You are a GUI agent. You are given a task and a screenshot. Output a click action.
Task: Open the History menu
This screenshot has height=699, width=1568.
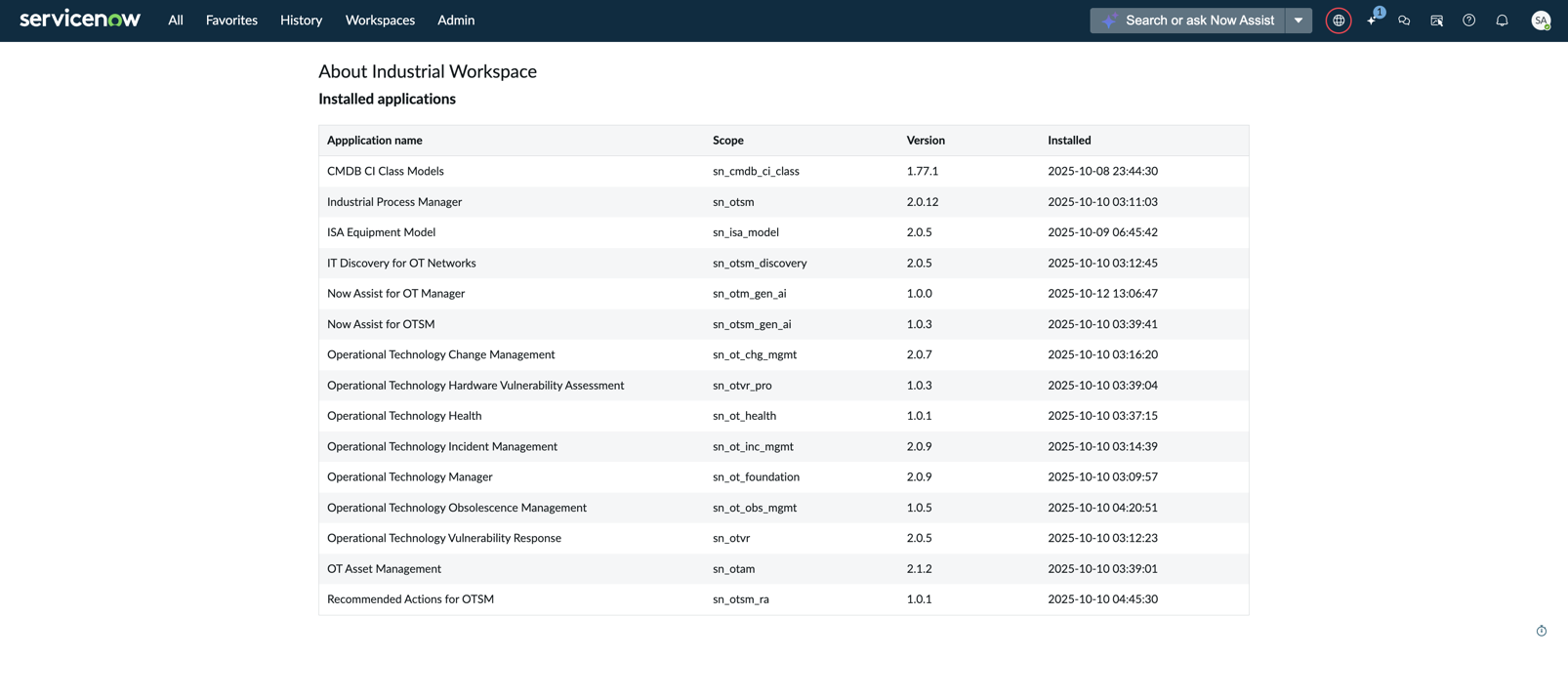[301, 21]
